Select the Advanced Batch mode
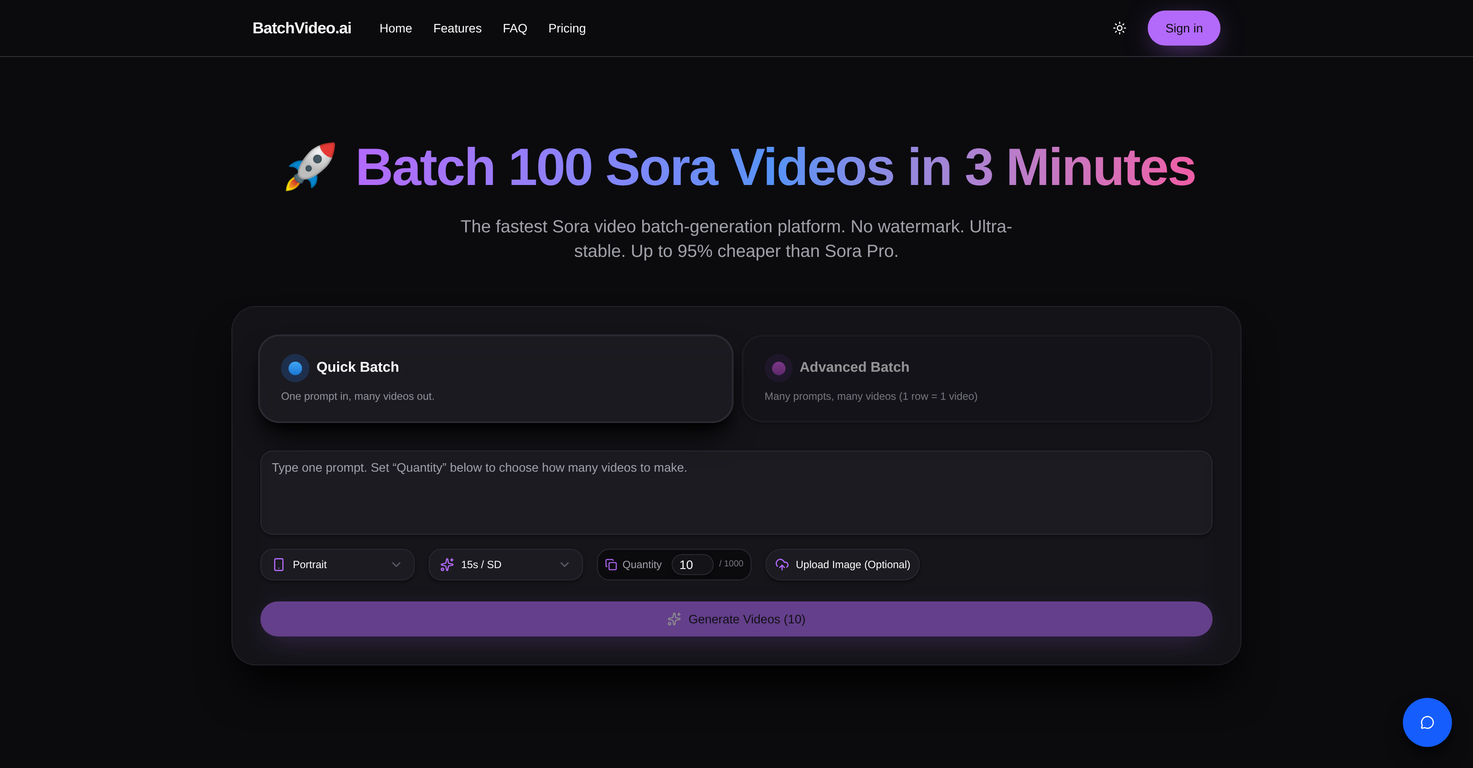1473x768 pixels. click(976, 378)
